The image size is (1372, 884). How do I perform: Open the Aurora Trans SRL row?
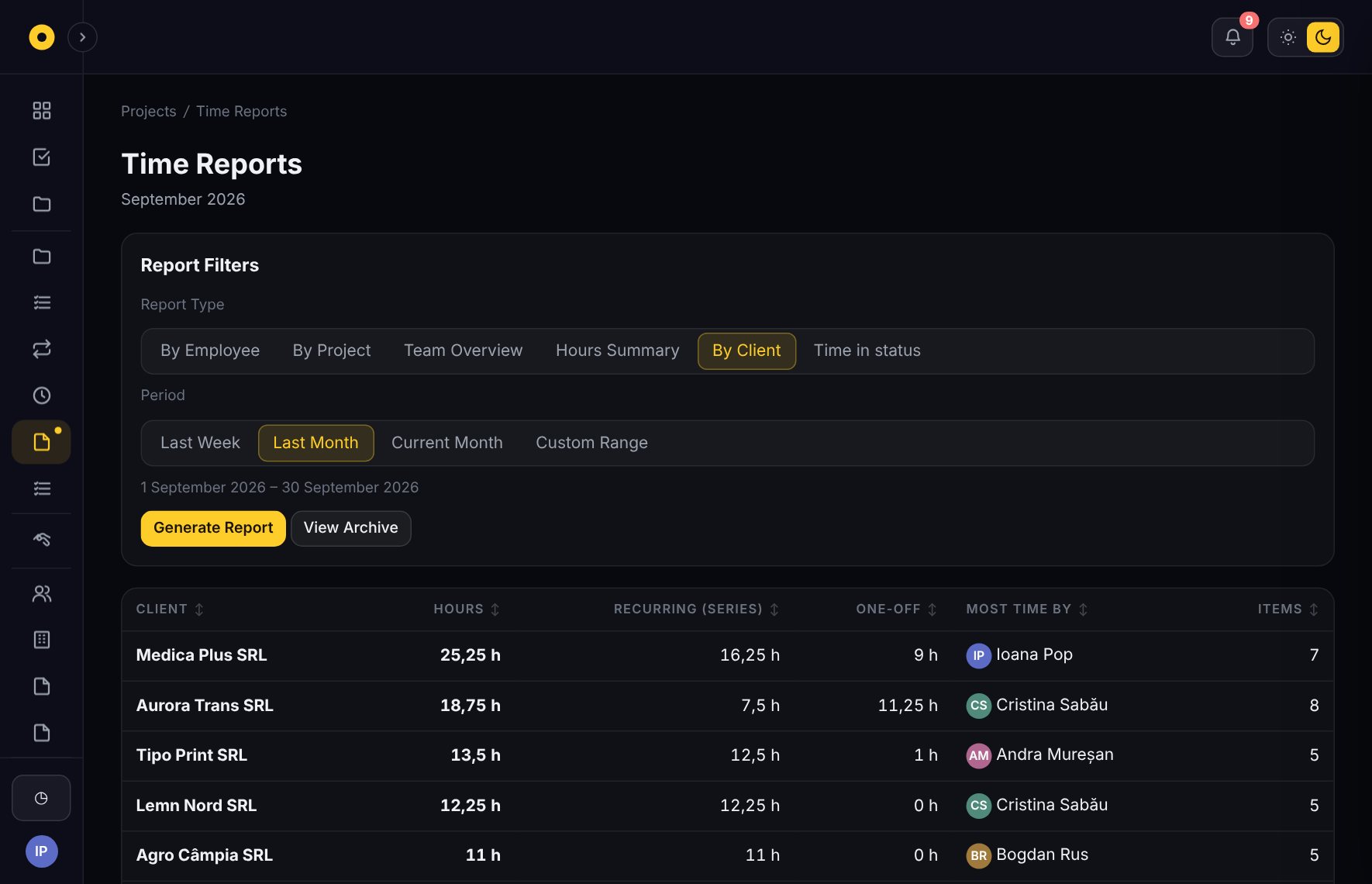[727, 706]
